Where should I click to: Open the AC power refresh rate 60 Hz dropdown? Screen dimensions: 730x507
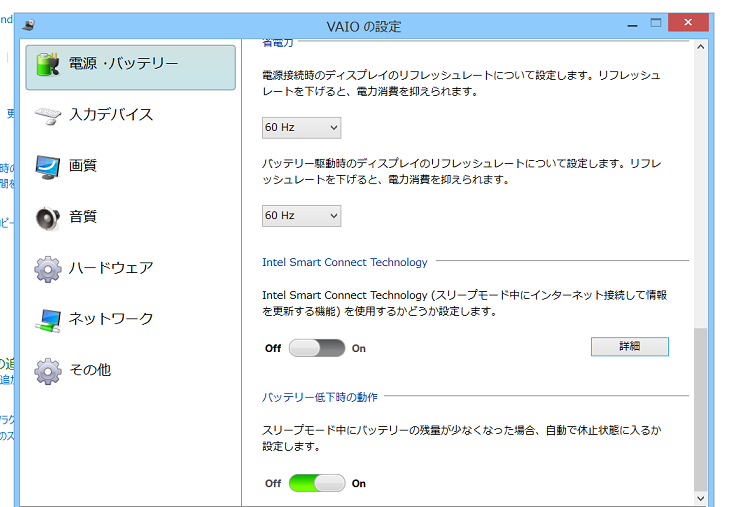[301, 128]
